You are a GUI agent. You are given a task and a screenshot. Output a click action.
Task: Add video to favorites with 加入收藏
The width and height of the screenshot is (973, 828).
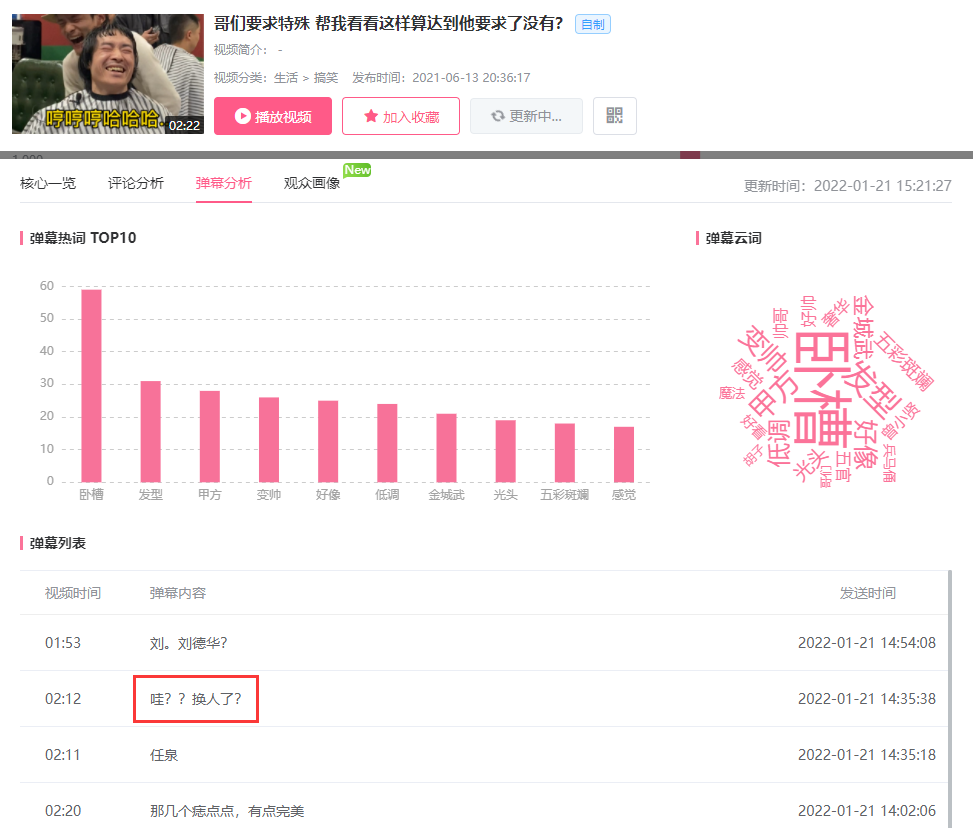[401, 116]
